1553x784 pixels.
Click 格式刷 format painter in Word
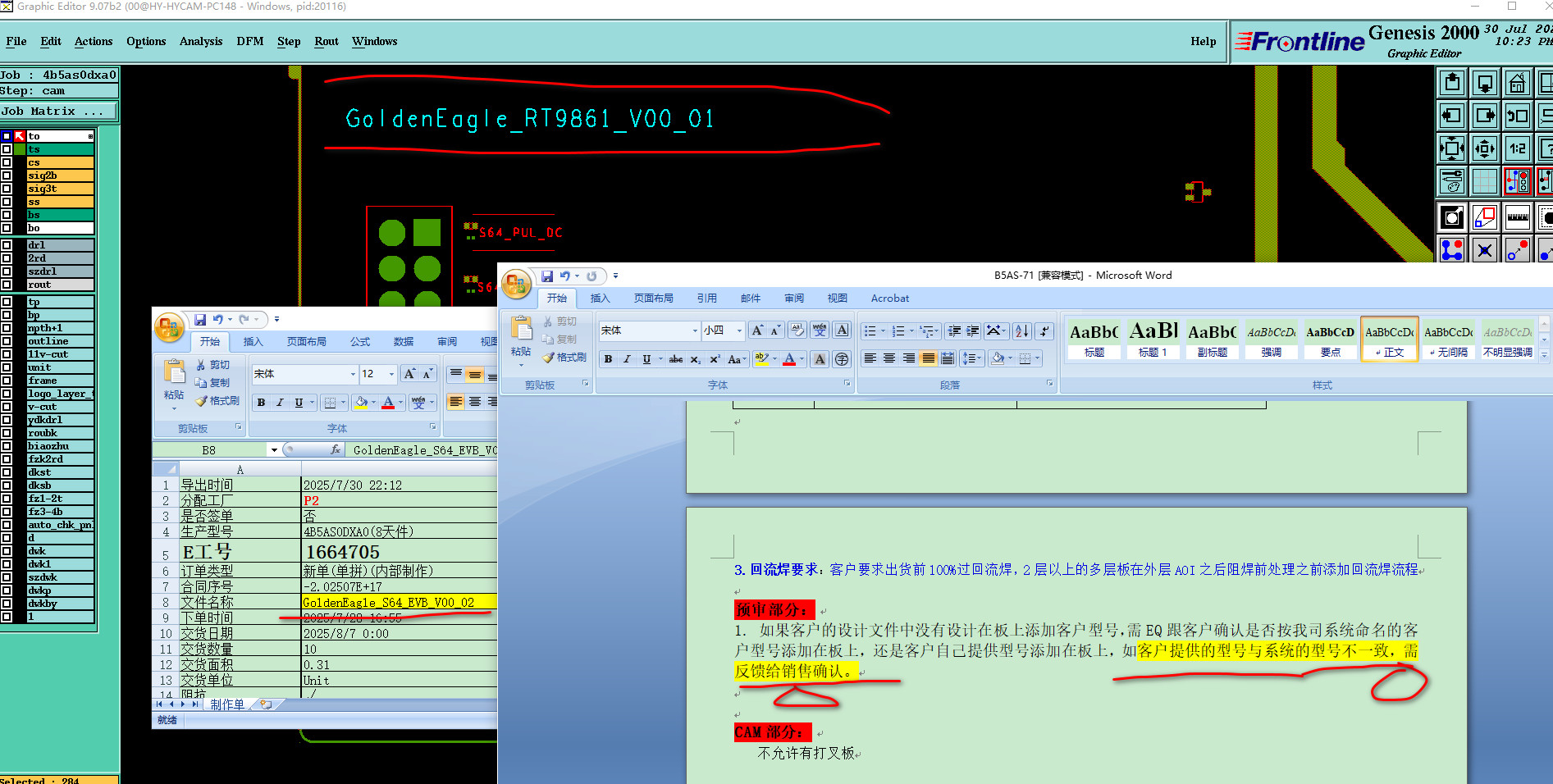[564, 358]
